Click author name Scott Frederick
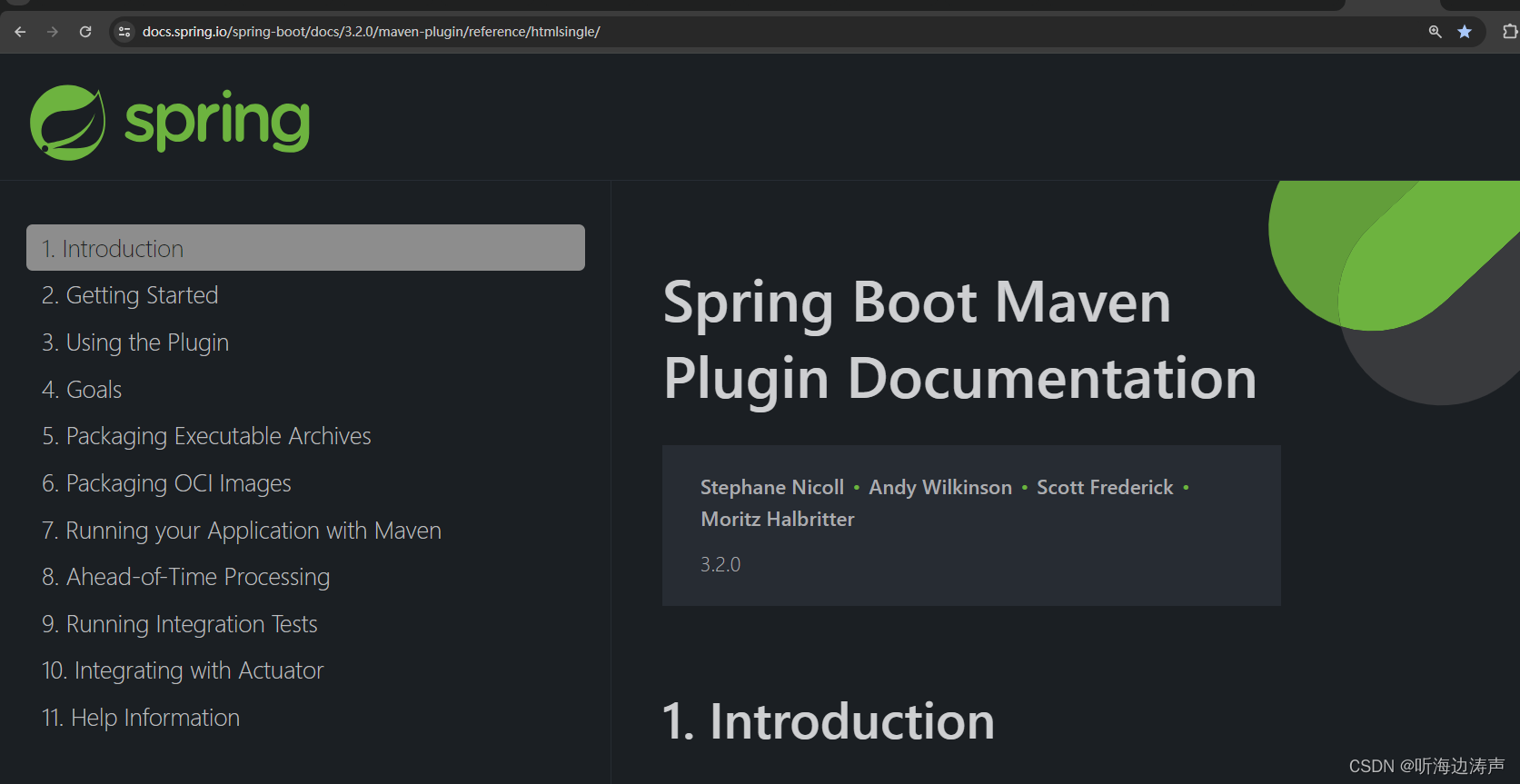The width and height of the screenshot is (1520, 784). coord(1105,487)
